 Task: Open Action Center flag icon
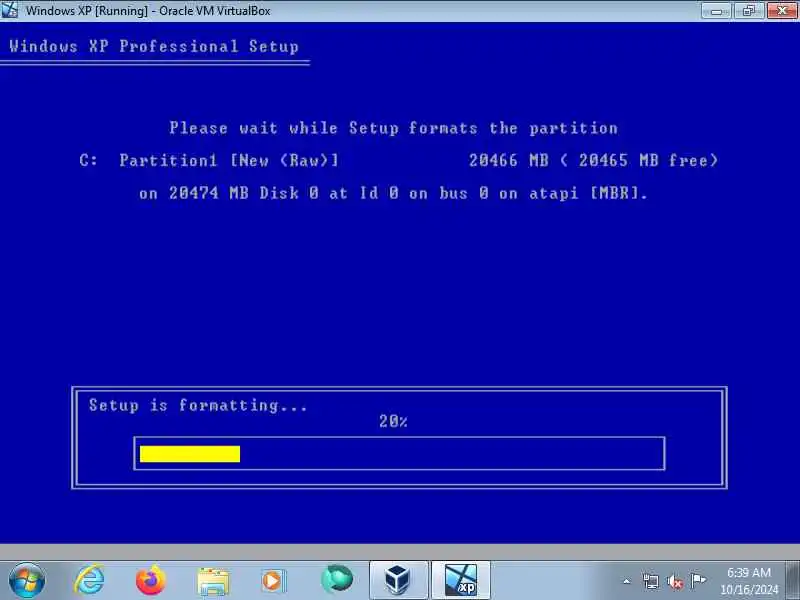point(698,580)
